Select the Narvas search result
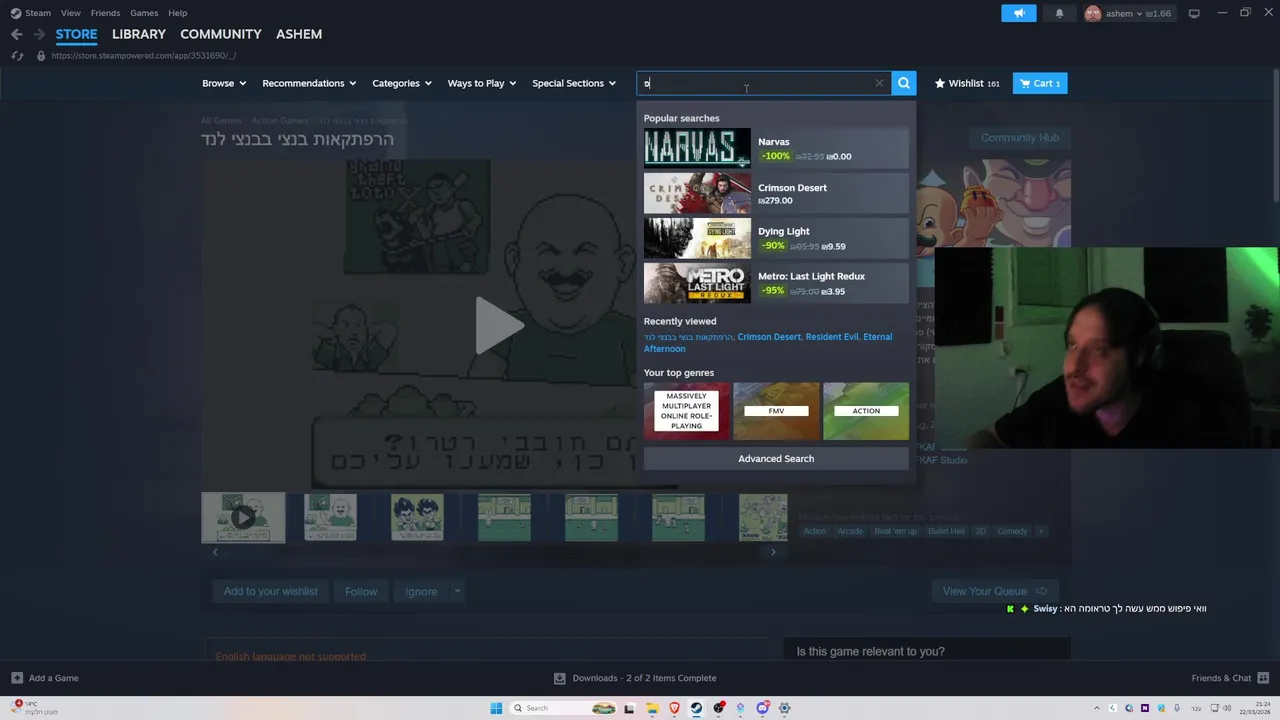Viewport: 1280px width, 720px height. [776, 149]
